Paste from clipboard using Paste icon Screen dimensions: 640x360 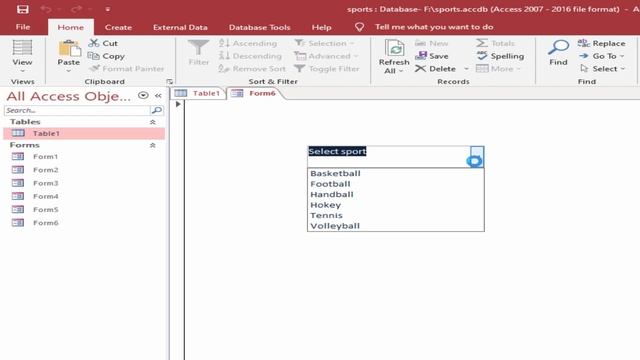[x=69, y=48]
